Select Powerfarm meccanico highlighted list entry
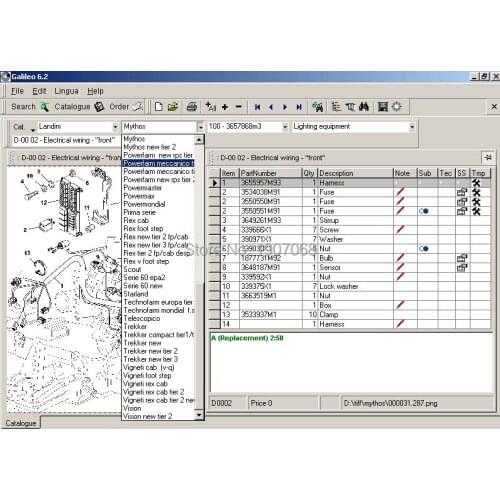500x500 pixels. click(x=158, y=163)
